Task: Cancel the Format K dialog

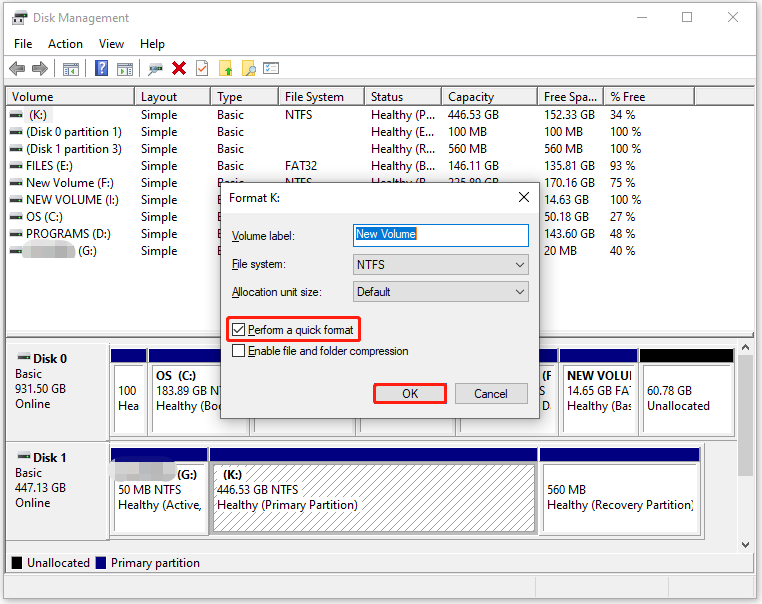Action: coord(490,393)
